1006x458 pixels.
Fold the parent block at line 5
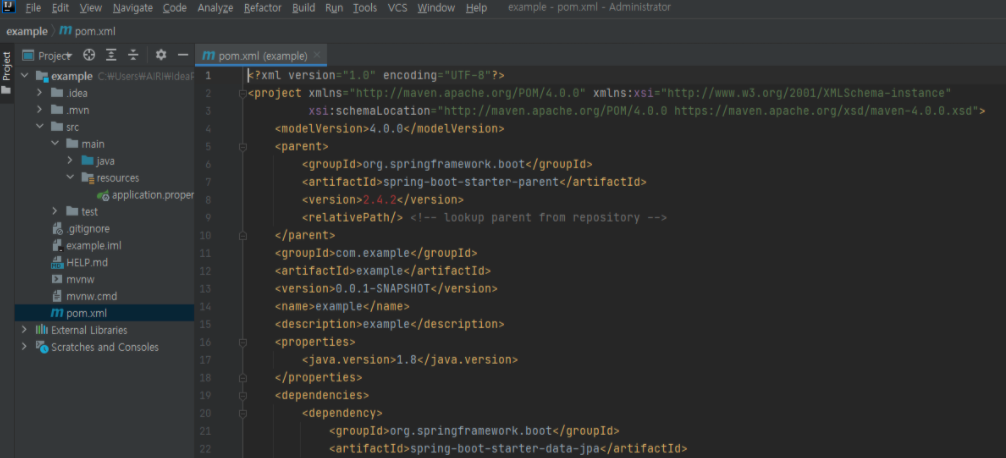point(243,147)
